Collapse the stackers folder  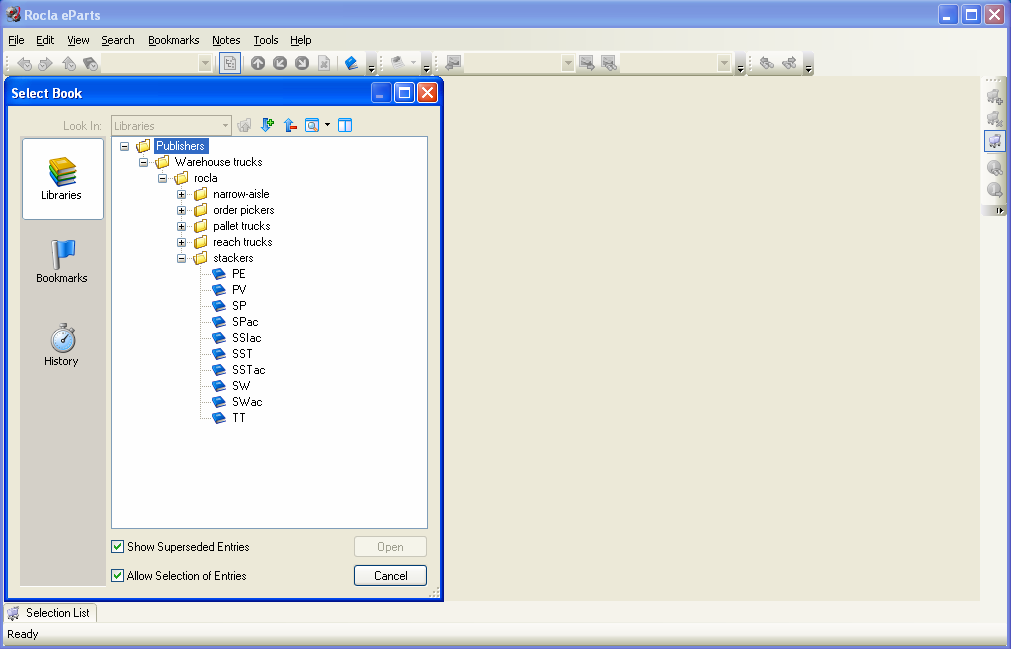[181, 258]
